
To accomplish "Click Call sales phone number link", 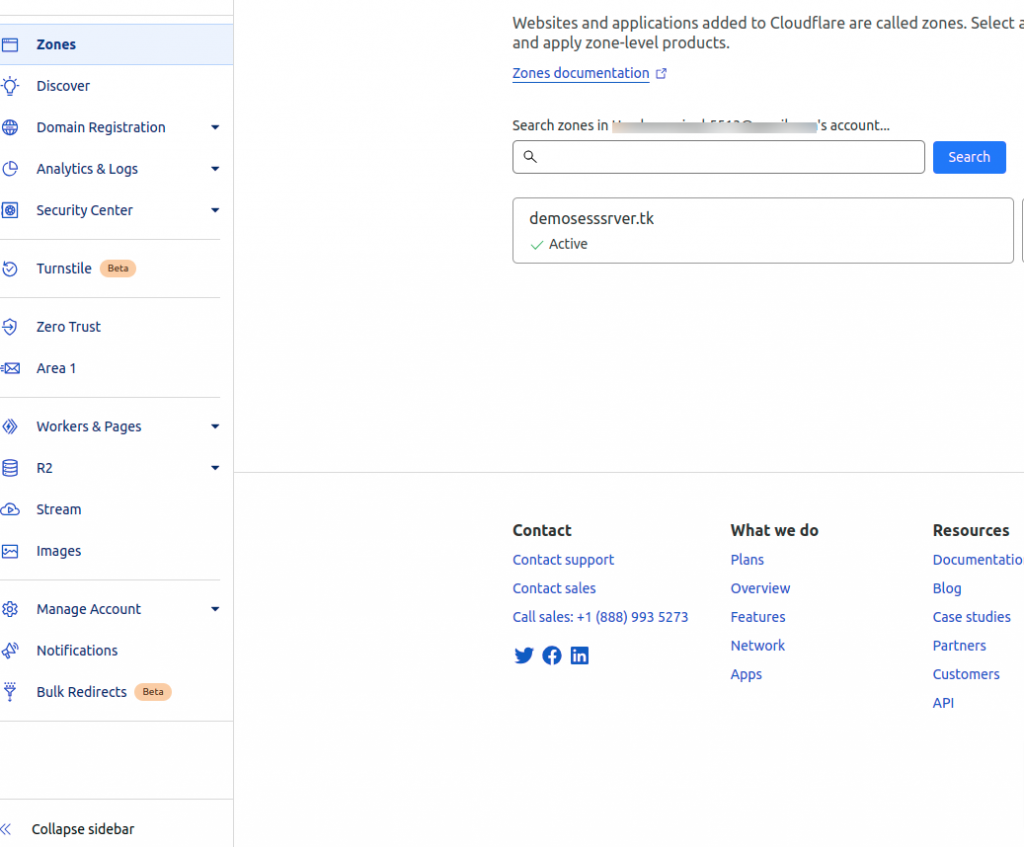I will coord(600,617).
